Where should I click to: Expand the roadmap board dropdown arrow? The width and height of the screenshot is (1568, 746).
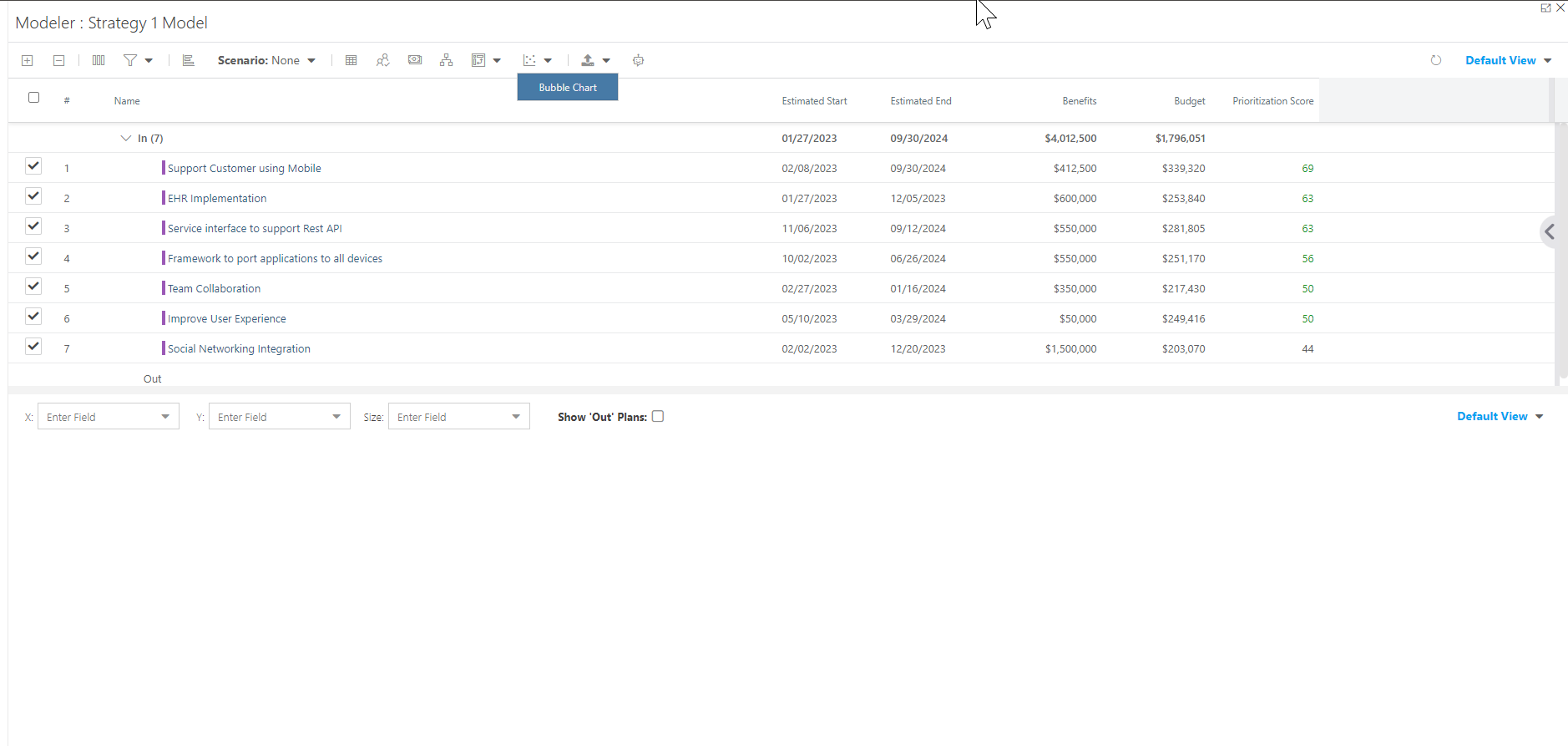coord(497,60)
